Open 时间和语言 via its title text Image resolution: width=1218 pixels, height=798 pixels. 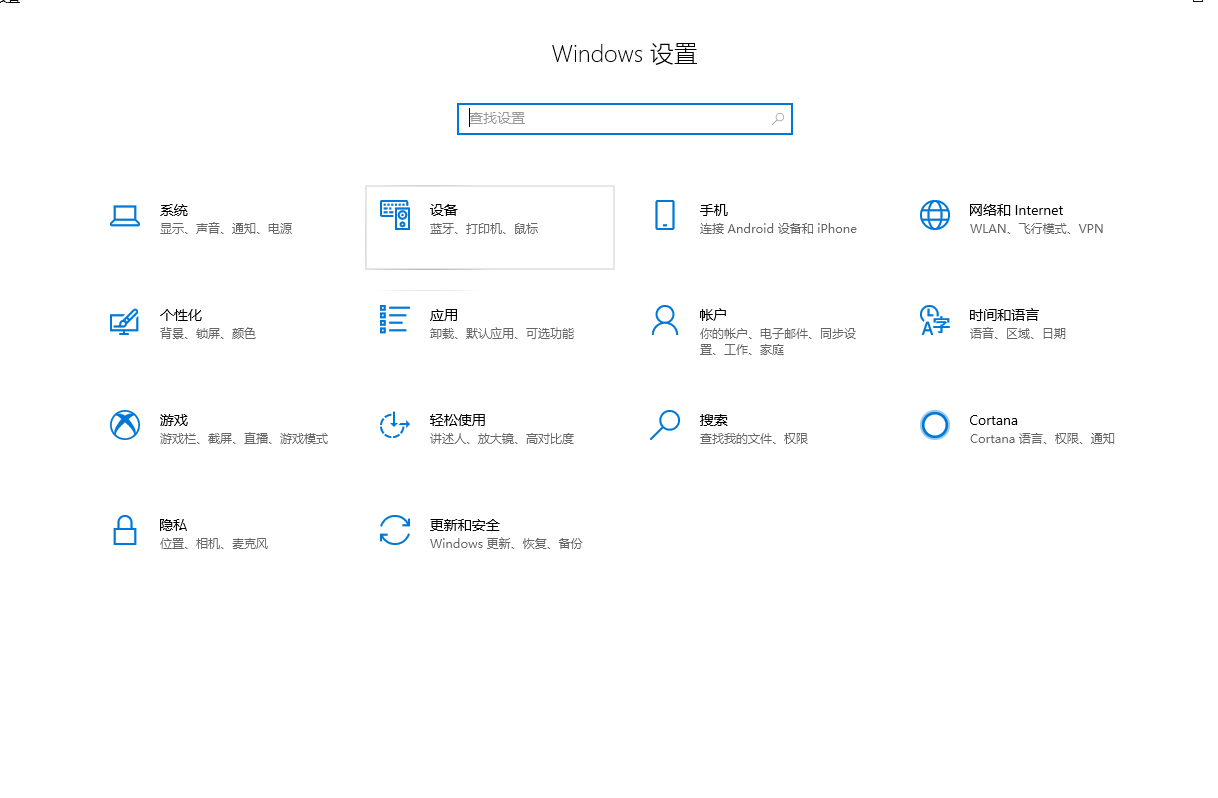click(x=1003, y=315)
